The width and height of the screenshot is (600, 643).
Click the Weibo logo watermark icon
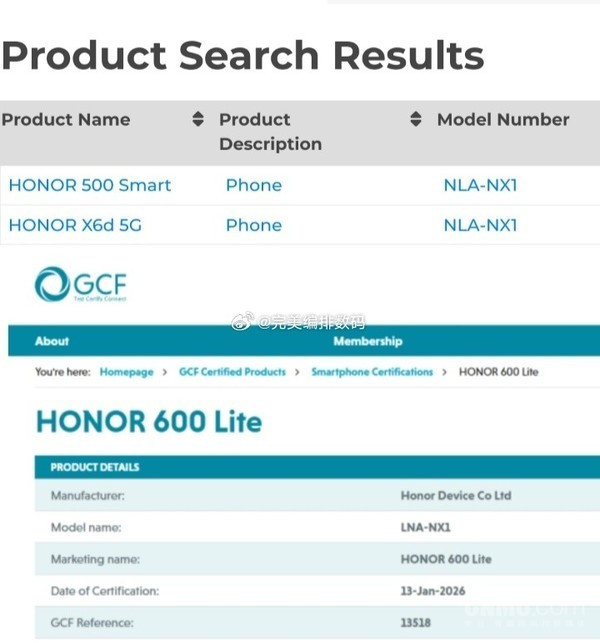[x=243, y=322]
